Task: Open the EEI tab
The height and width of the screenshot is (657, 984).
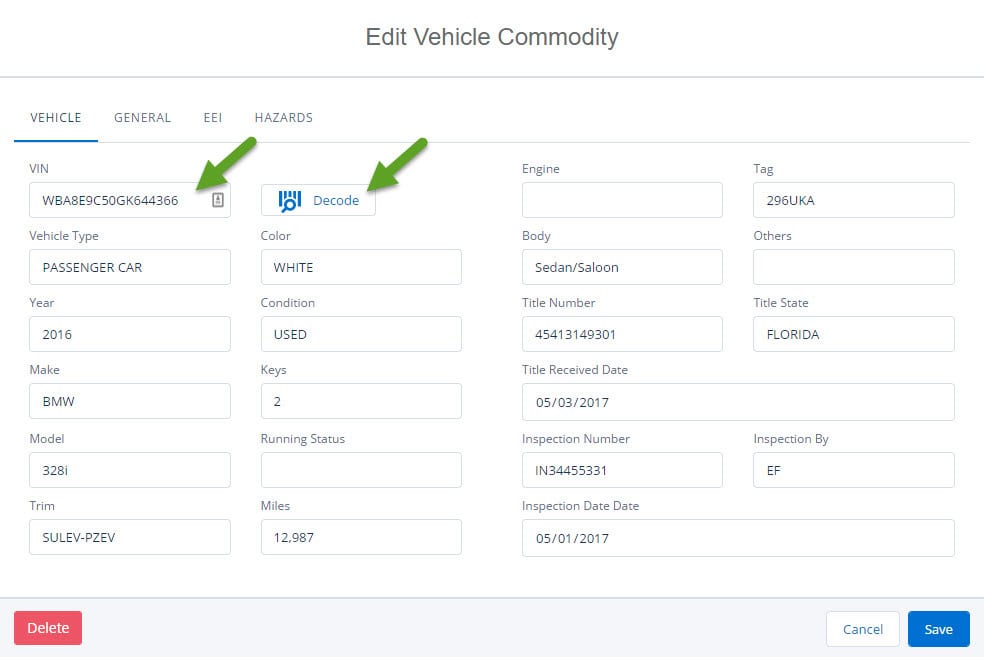Action: click(213, 118)
